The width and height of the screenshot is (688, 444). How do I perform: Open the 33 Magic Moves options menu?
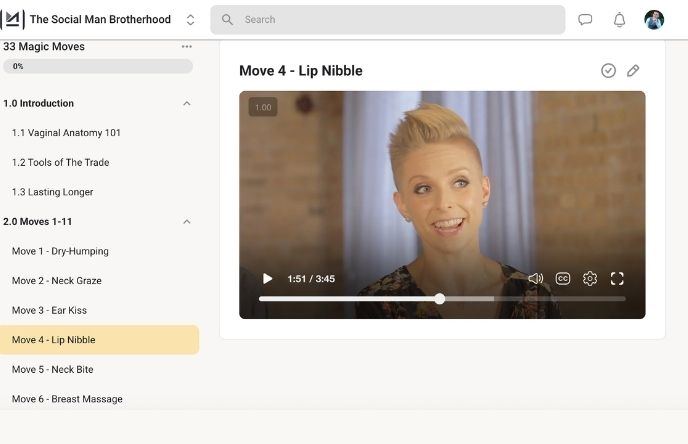pos(187,47)
